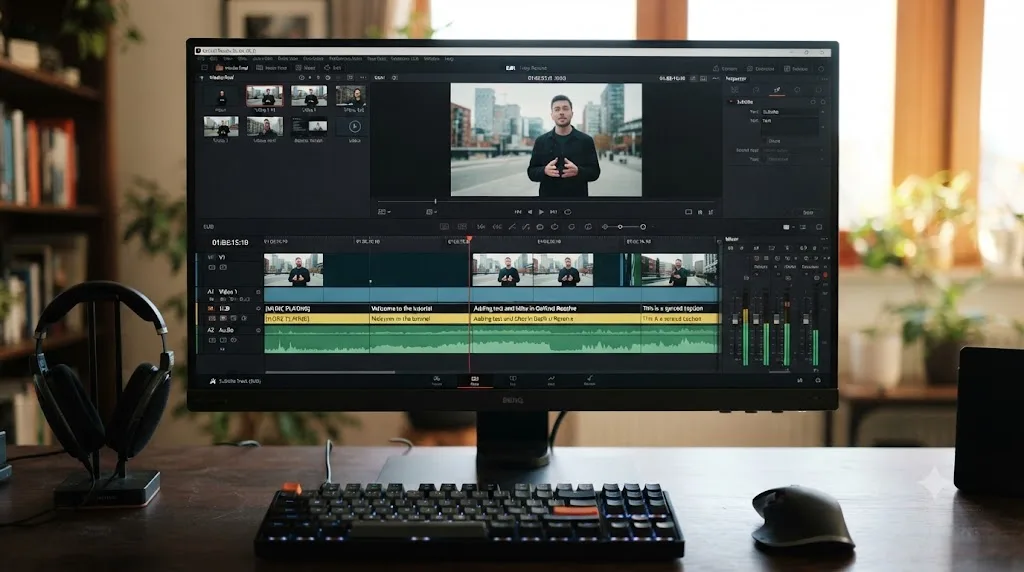Select the first video clip on V1 track
The height and width of the screenshot is (572, 1024).
tap(293, 270)
